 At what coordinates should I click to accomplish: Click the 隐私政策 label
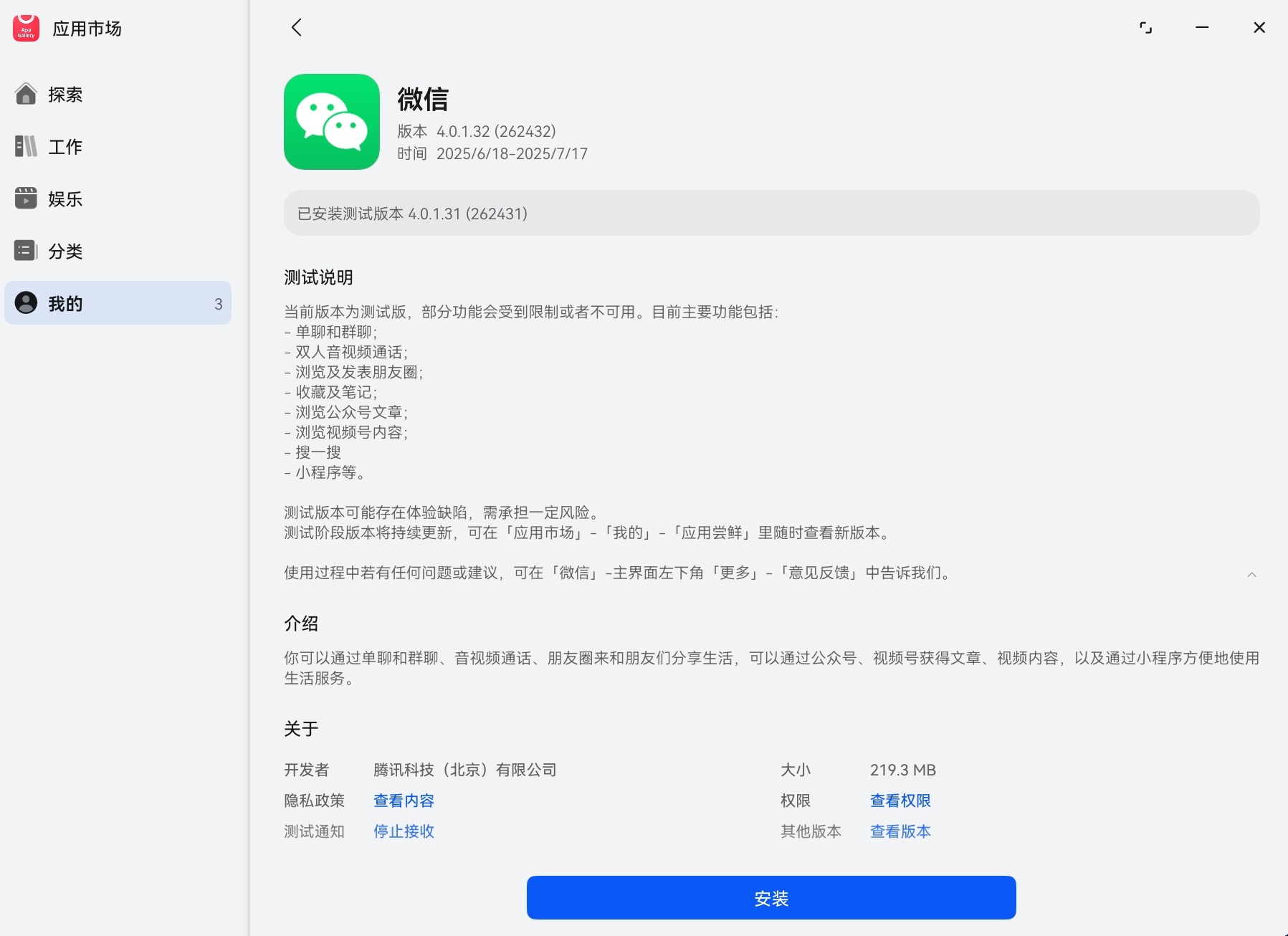(x=315, y=801)
